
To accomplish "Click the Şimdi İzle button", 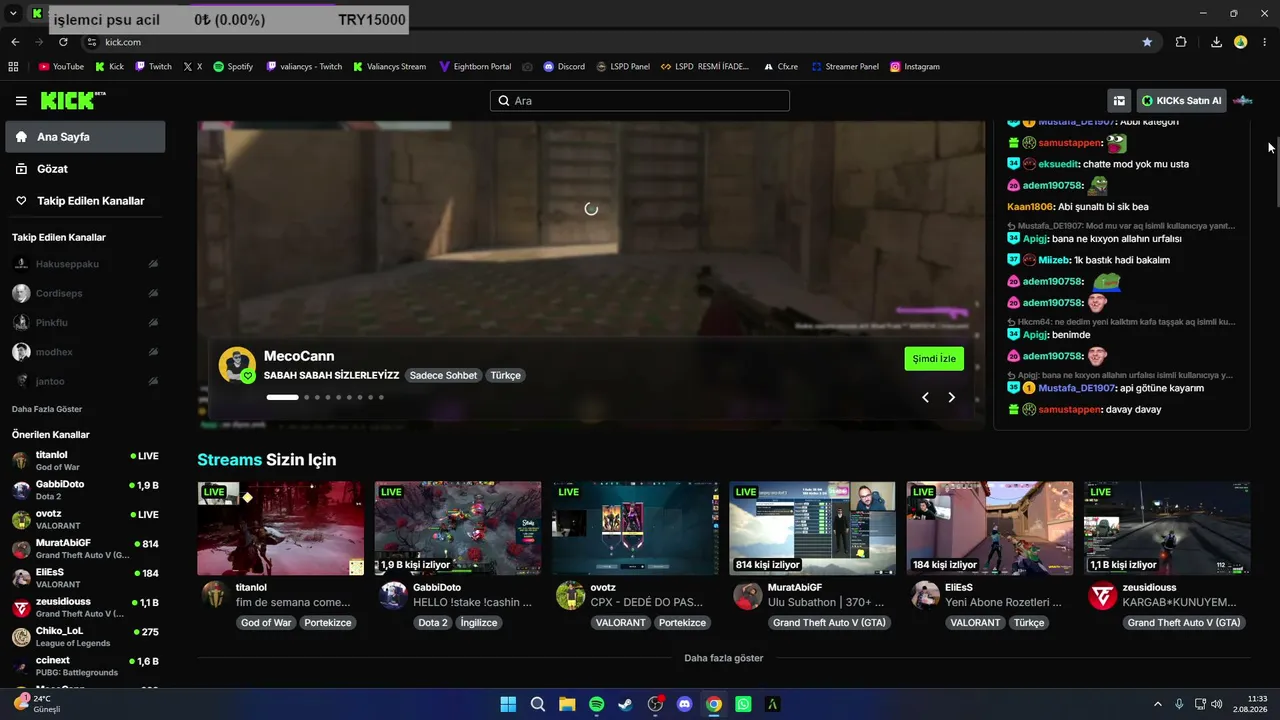I will click(934, 359).
